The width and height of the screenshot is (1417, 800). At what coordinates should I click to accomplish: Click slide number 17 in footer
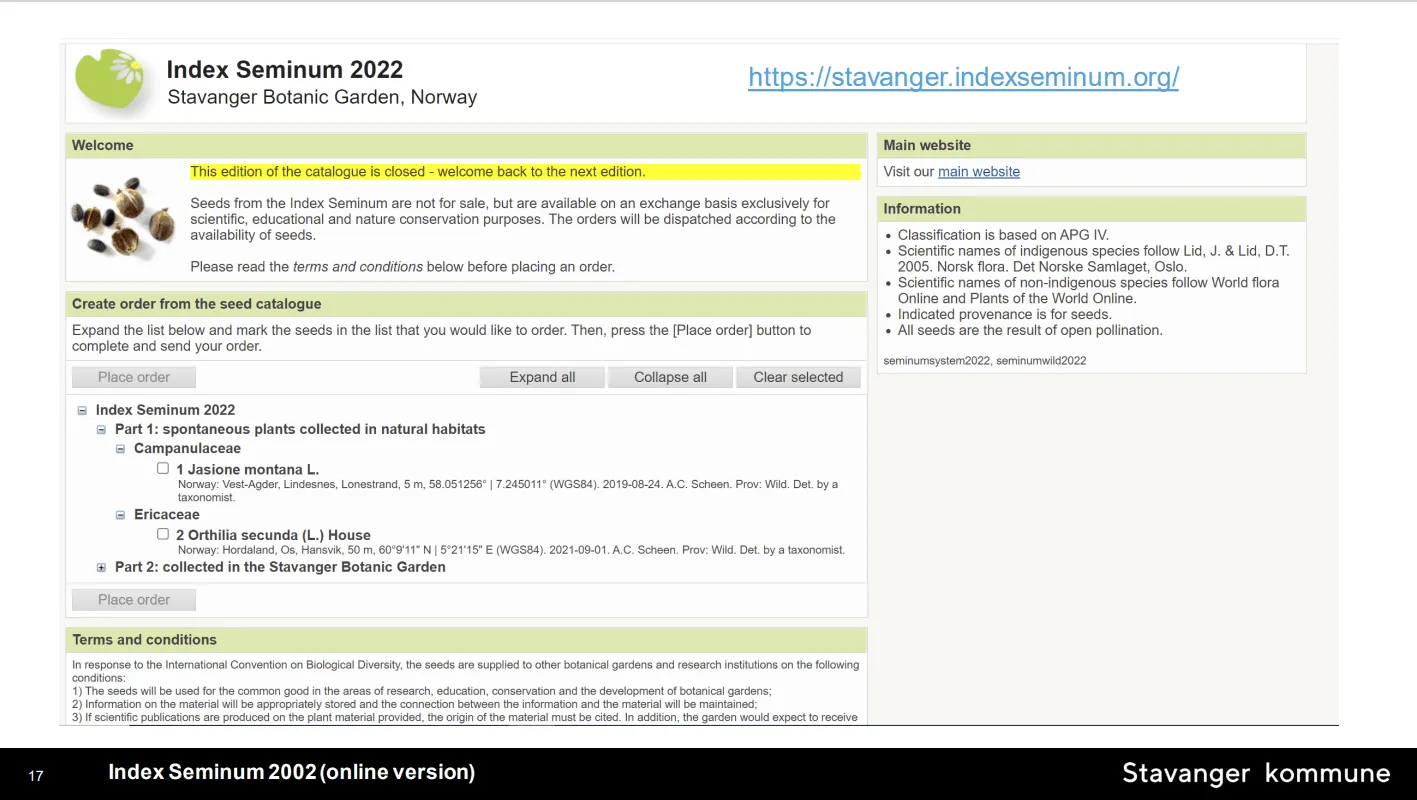pyautogui.click(x=36, y=776)
